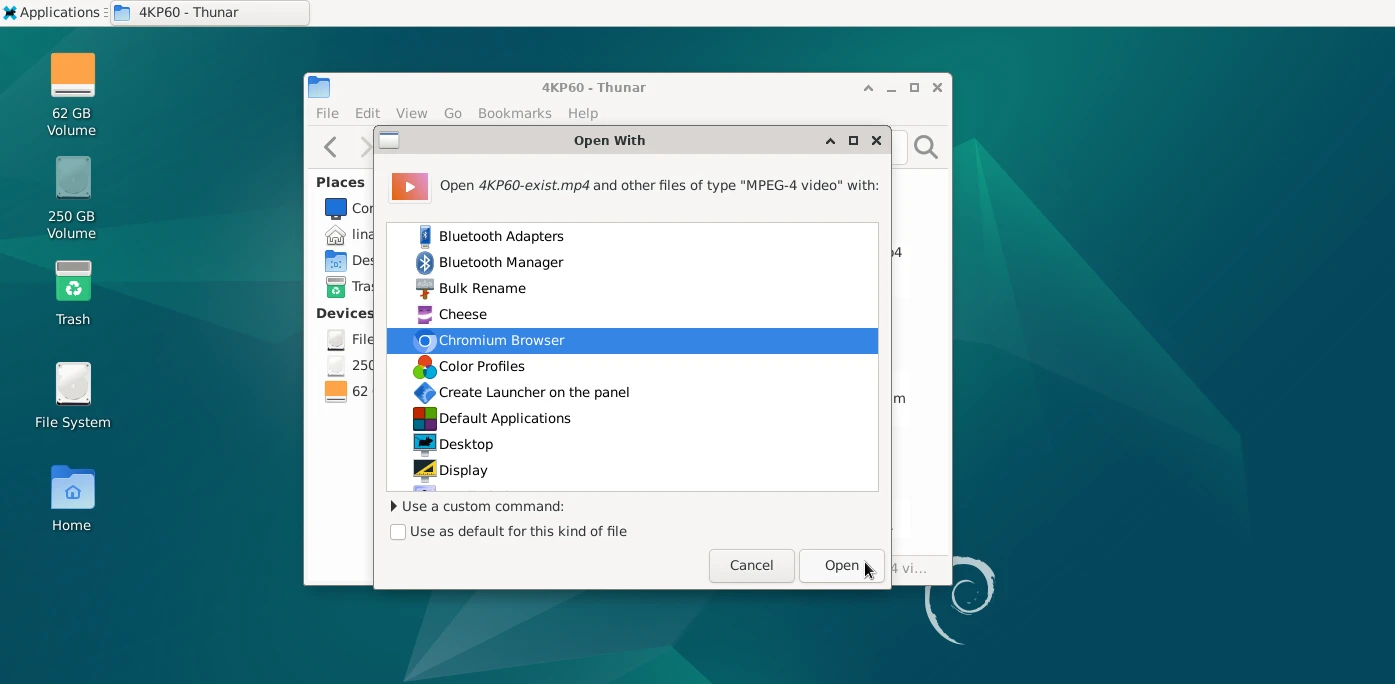Click the Chromium Browser icon
This screenshot has width=1395, height=684.
(425, 341)
